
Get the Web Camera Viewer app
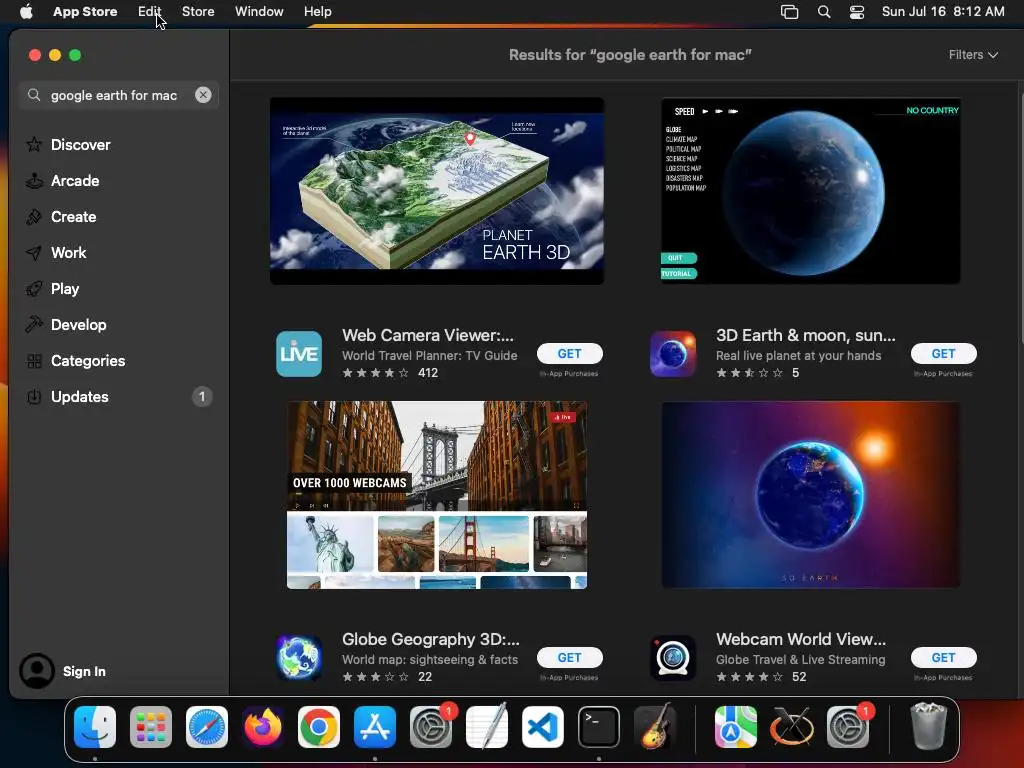point(569,353)
